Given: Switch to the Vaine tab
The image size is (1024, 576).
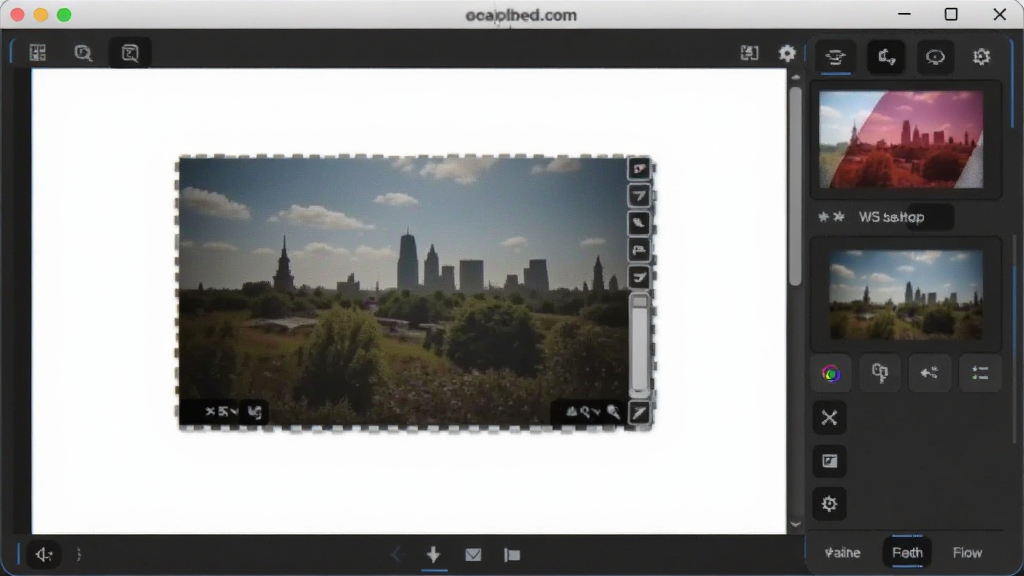Looking at the screenshot, I should pos(842,552).
